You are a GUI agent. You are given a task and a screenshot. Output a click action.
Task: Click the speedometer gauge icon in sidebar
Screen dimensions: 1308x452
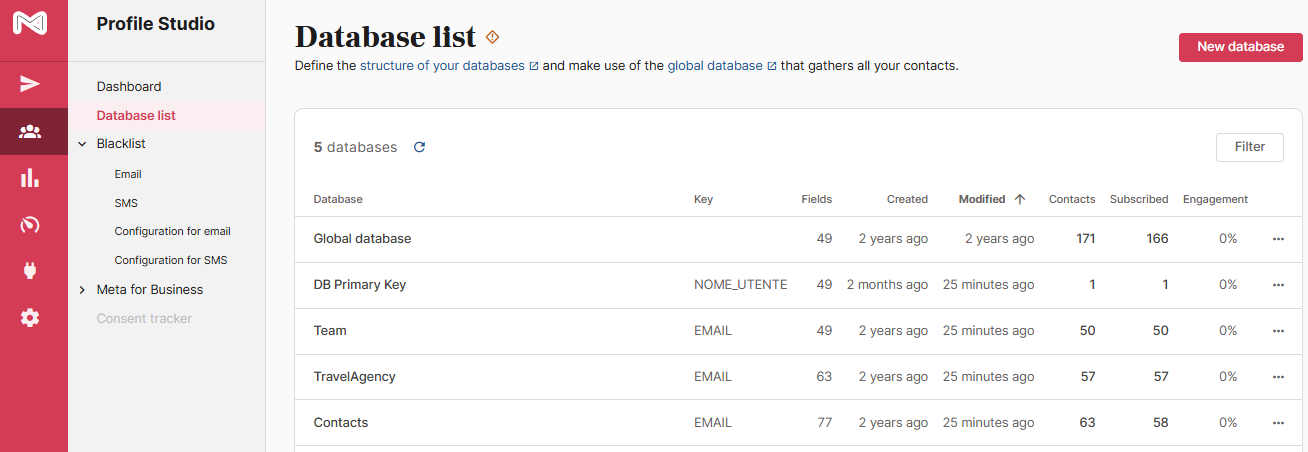point(30,224)
